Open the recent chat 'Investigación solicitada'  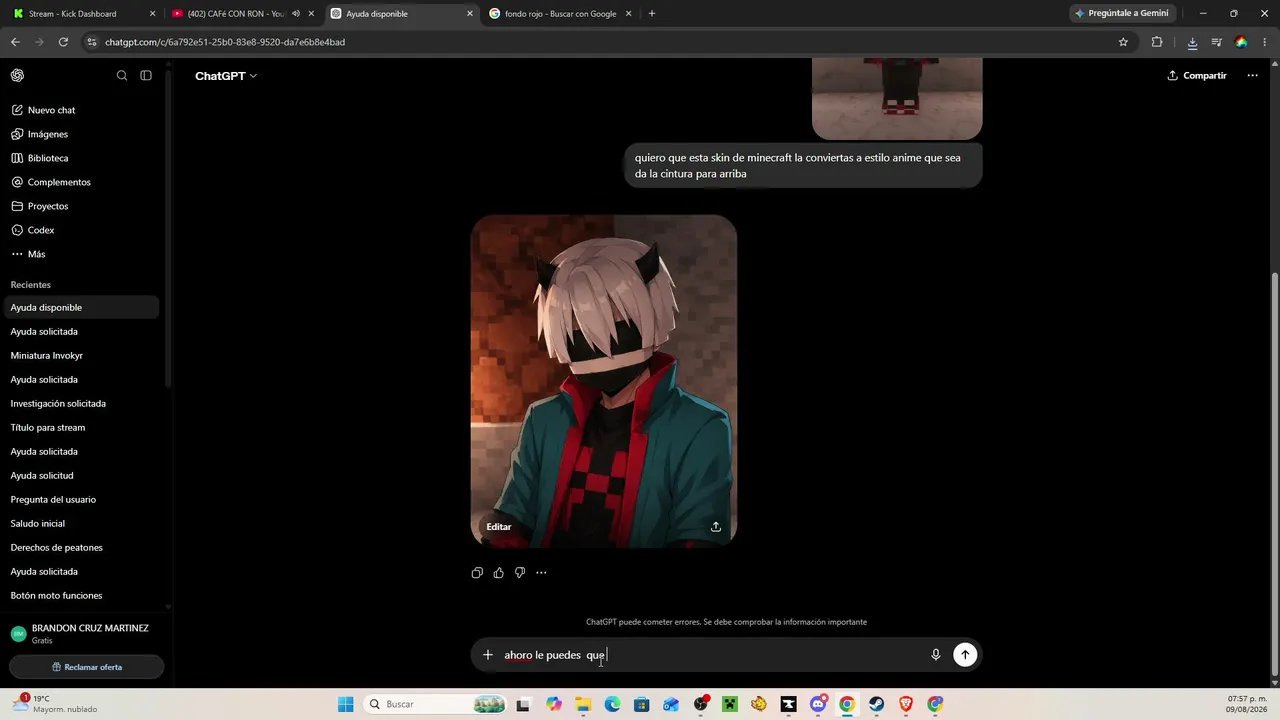(x=82, y=404)
